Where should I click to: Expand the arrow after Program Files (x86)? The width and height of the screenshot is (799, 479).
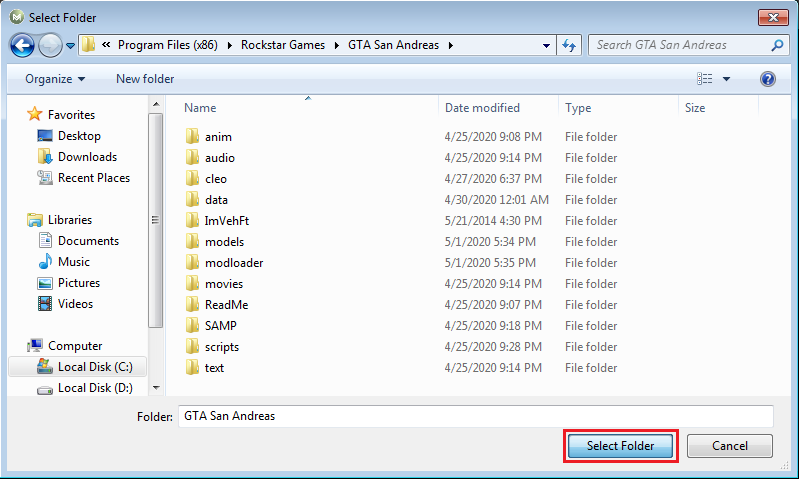(x=230, y=45)
